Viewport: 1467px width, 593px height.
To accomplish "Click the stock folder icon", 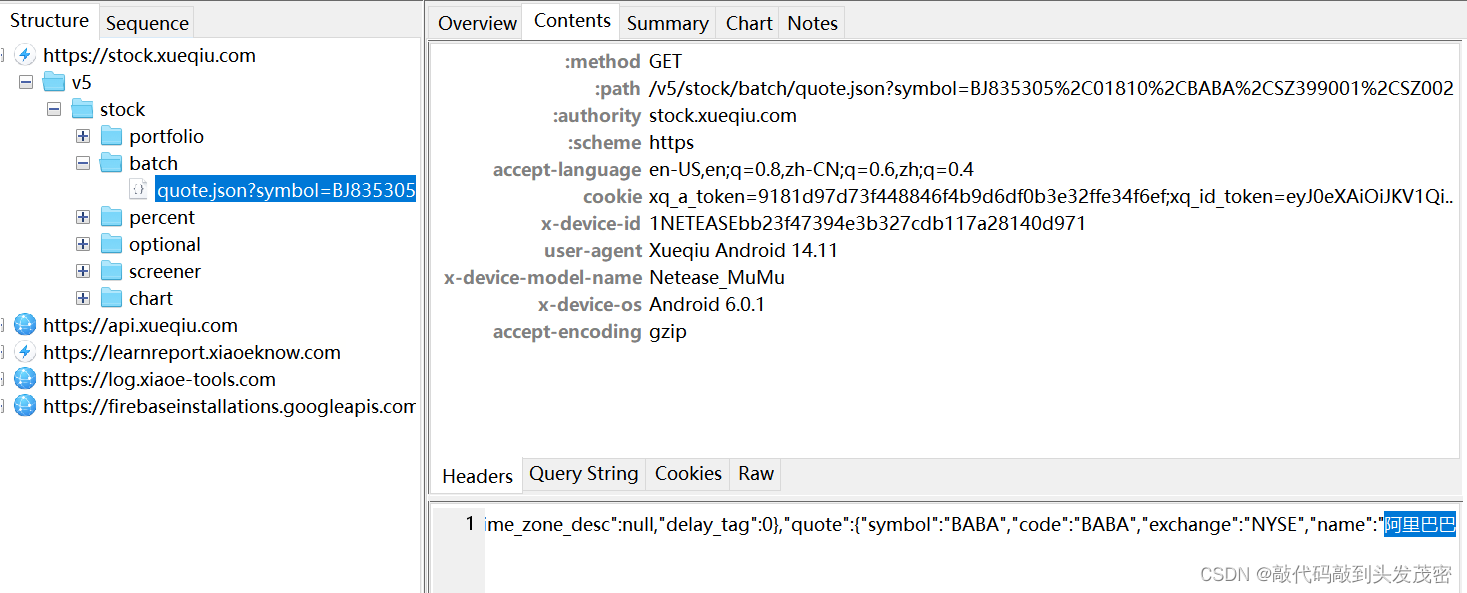I will [x=83, y=109].
